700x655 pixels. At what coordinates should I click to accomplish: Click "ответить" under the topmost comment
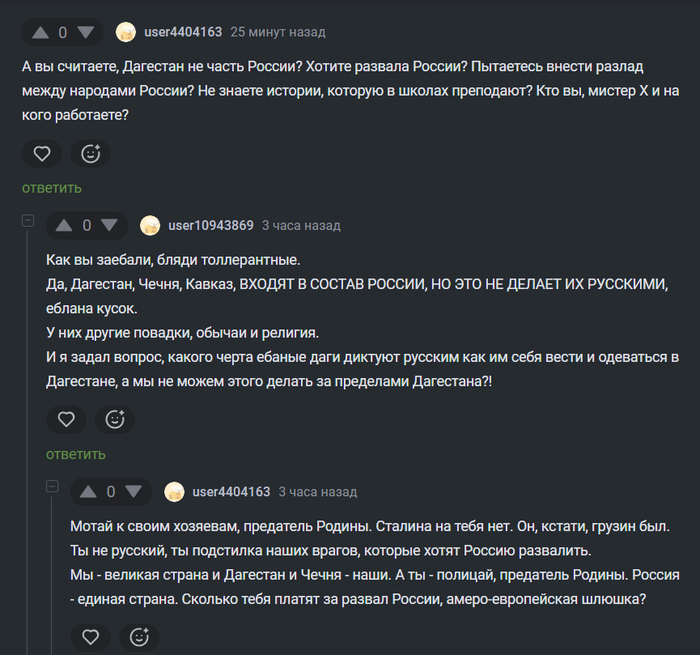point(52,188)
